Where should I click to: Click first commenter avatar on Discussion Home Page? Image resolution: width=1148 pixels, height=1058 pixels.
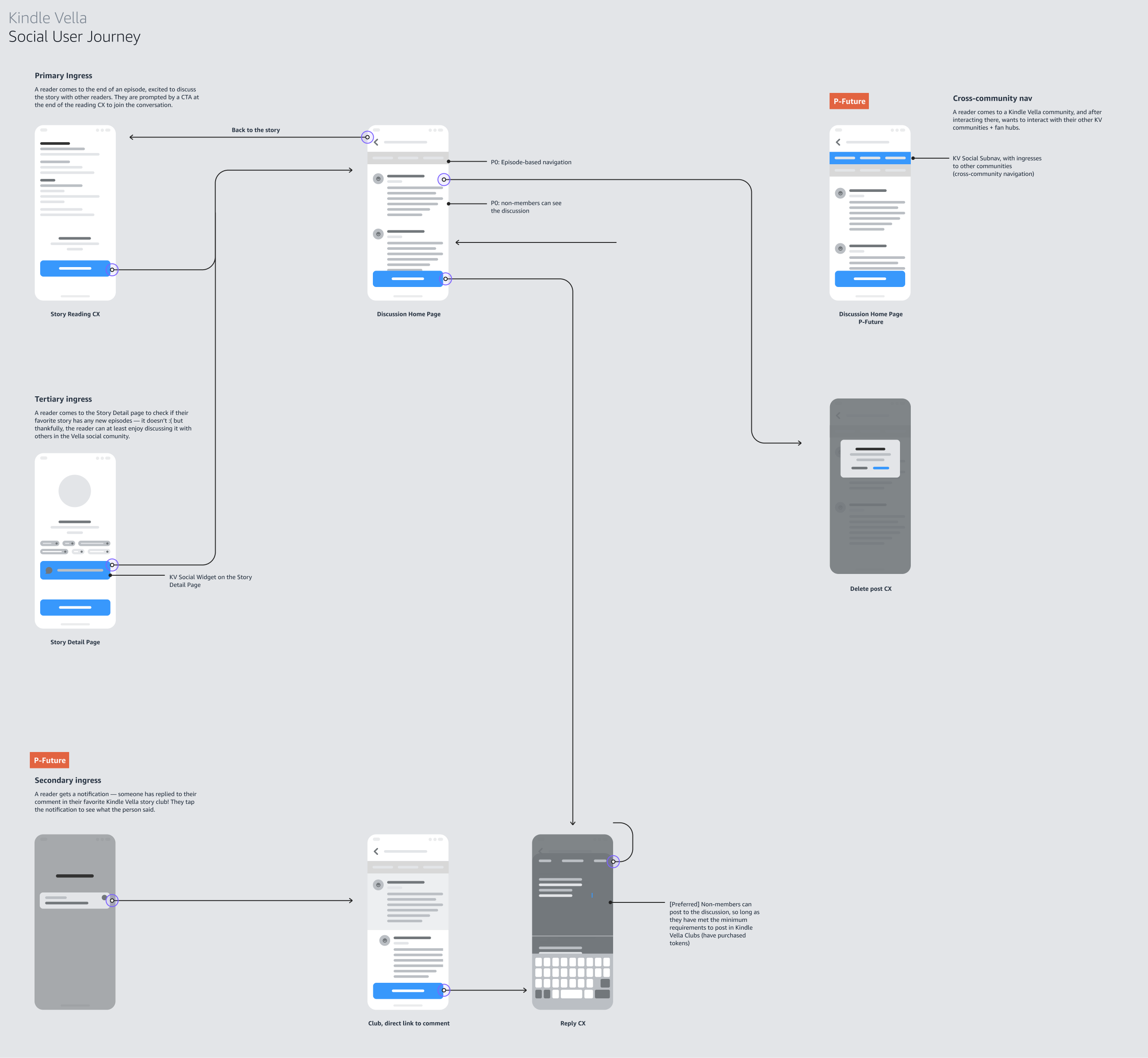pos(378,178)
